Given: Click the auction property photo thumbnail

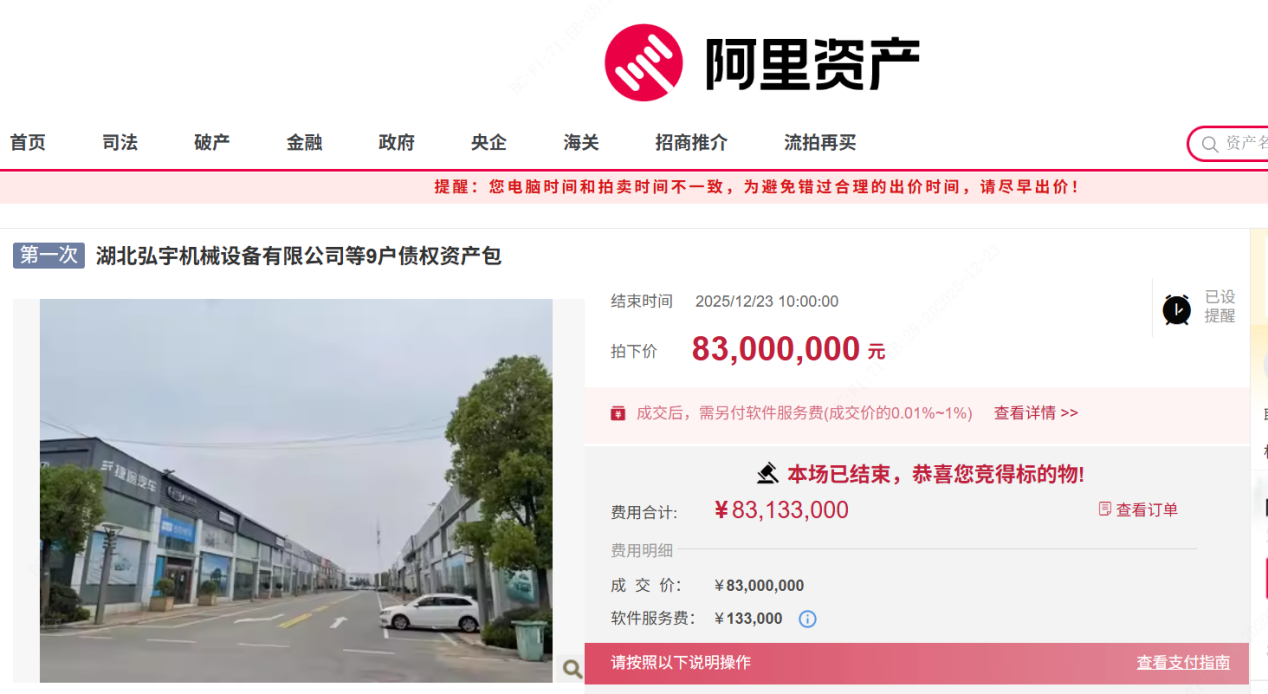Looking at the screenshot, I should tap(296, 491).
